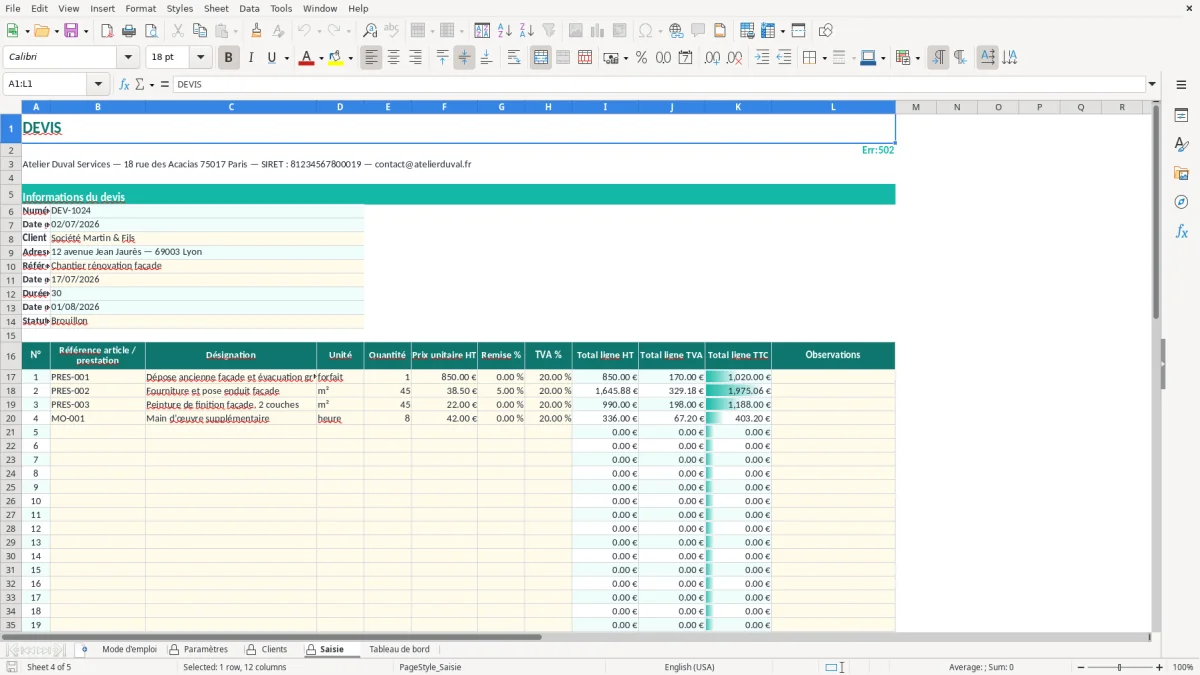Apply the yellow Background Color swatch
1200x675 pixels.
pyautogui.click(x=336, y=58)
